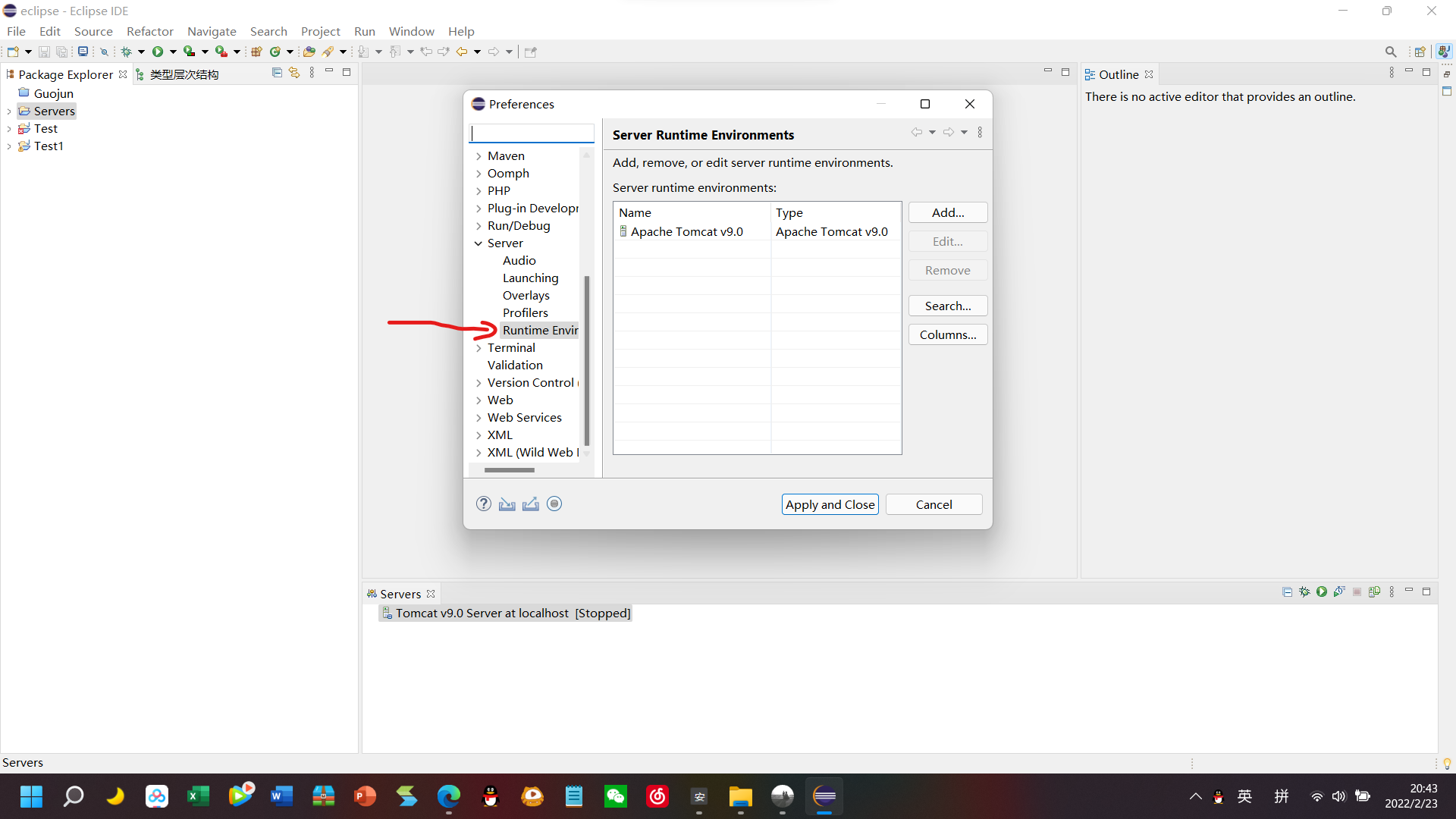Select Apply and Close to save settings
This screenshot has width=1456, height=819.
coord(829,503)
